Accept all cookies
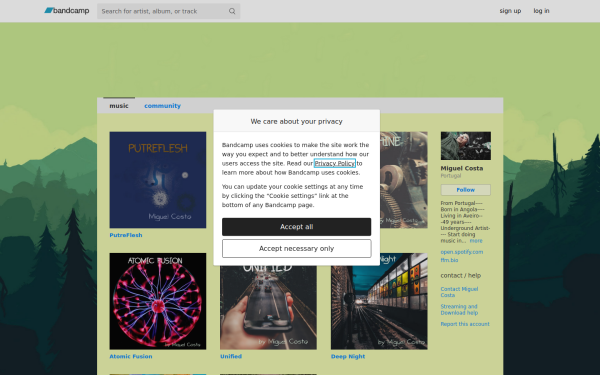 [297, 227]
